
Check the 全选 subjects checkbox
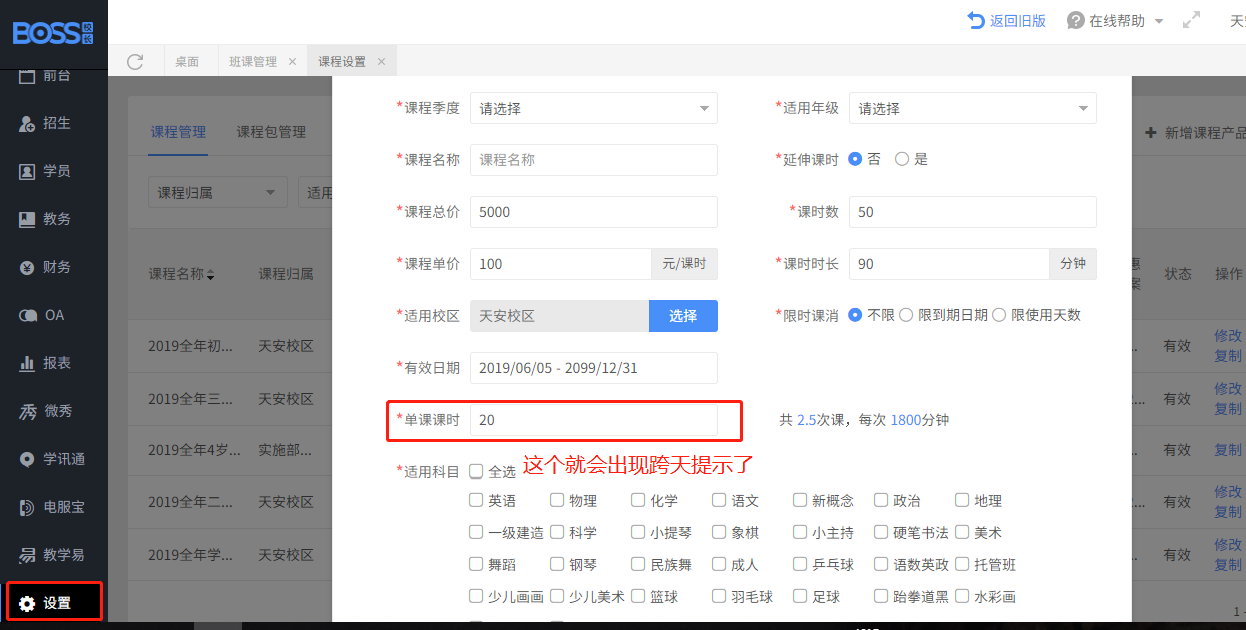click(476, 470)
